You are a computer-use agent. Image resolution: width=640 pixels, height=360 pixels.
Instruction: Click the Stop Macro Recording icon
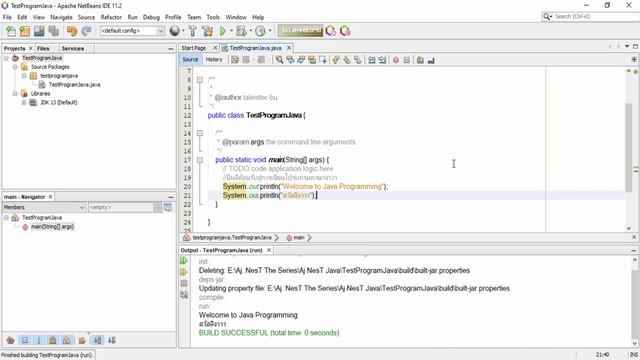click(407, 60)
